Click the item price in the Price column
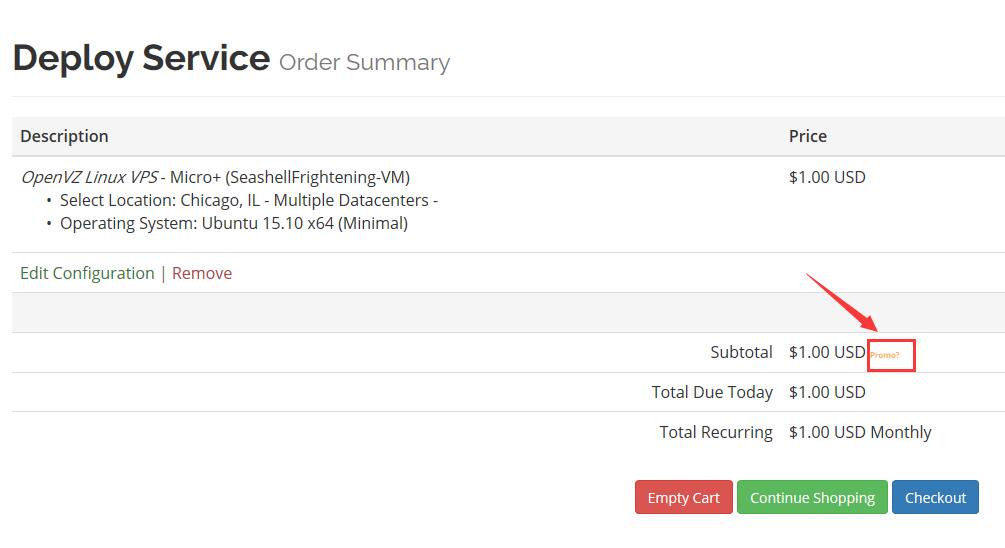This screenshot has height=548, width=1005. [827, 177]
